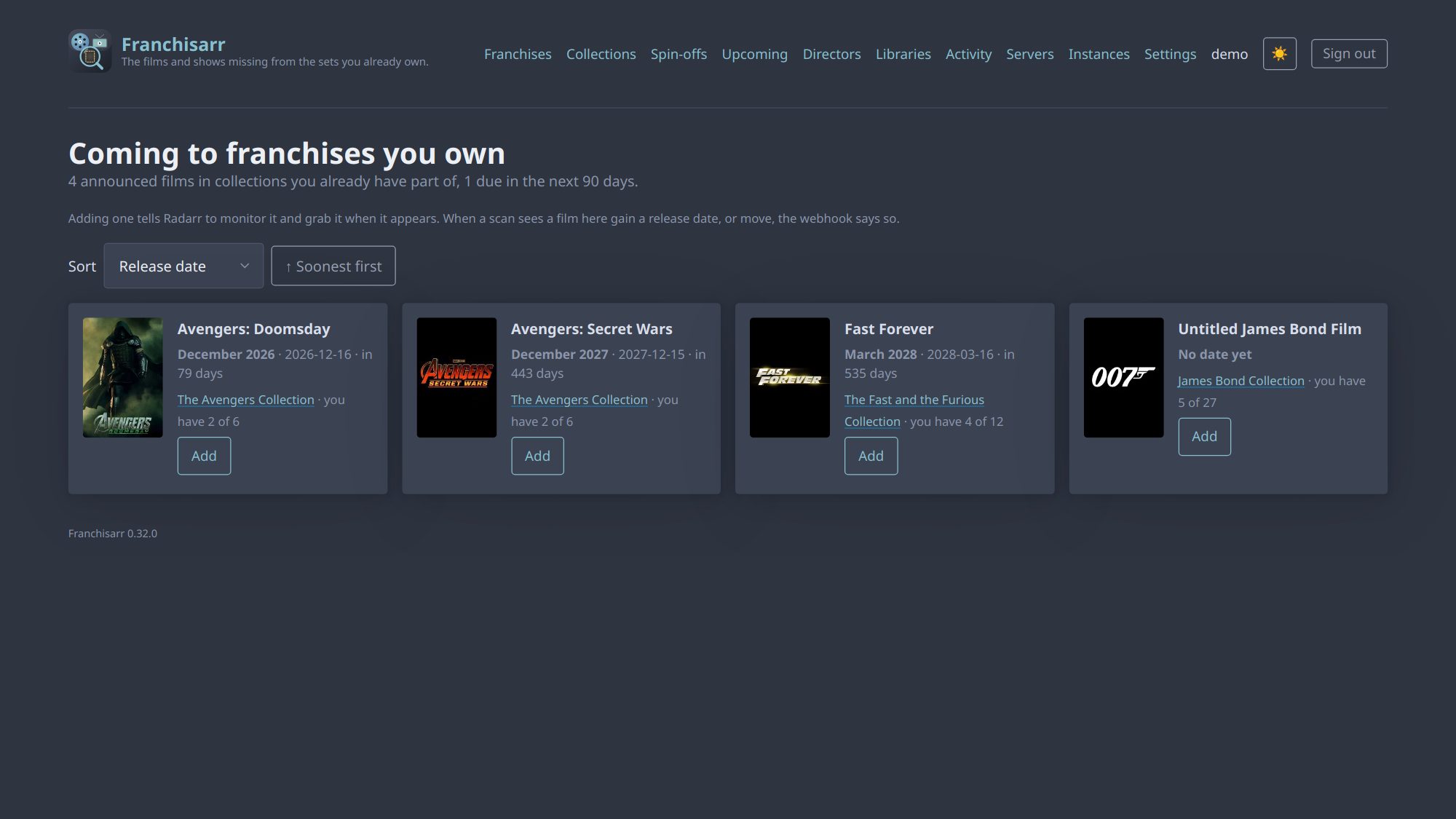This screenshot has width=1456, height=819.
Task: Click the Avengers: Secret Wars title text
Action: click(x=592, y=329)
